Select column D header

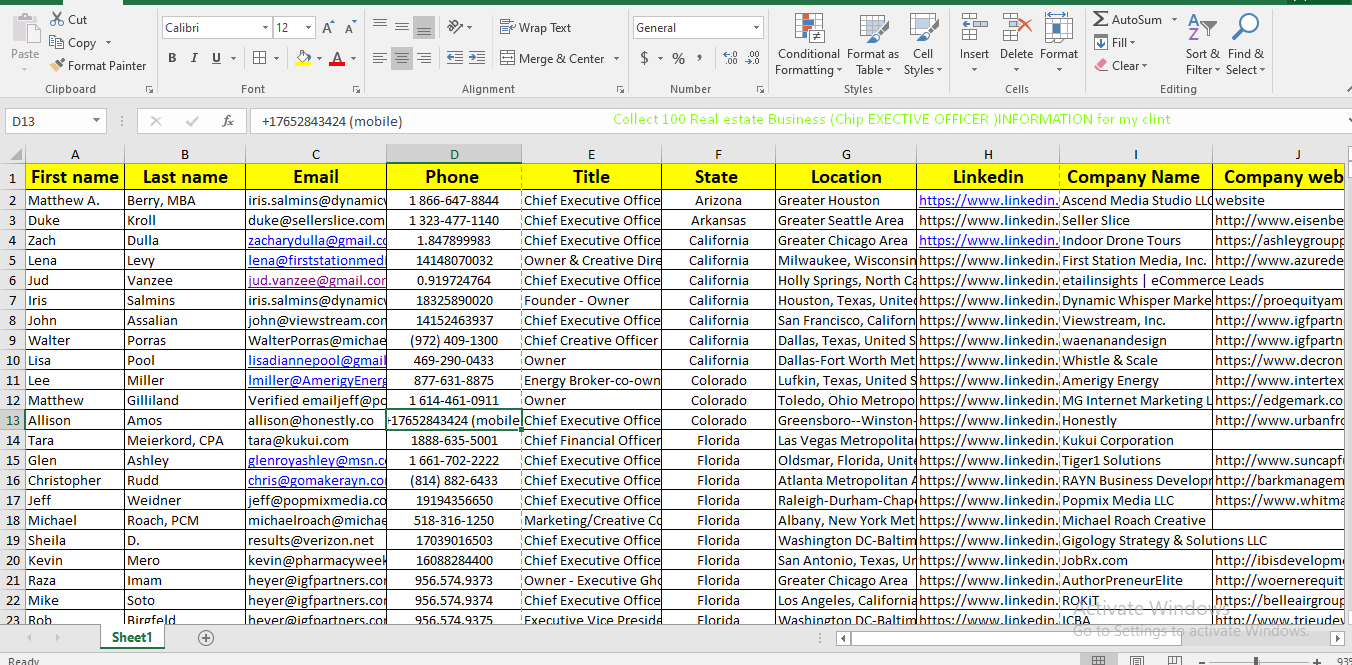[454, 154]
